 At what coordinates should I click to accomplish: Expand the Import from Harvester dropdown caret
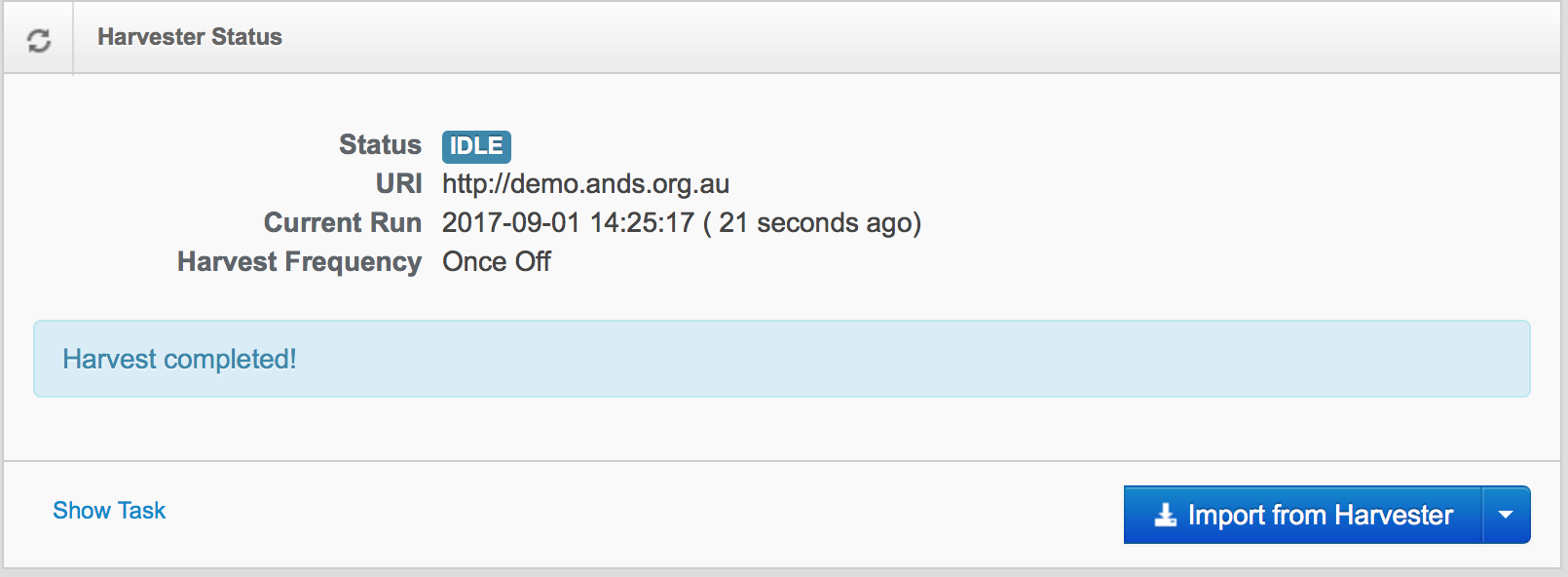1506,515
